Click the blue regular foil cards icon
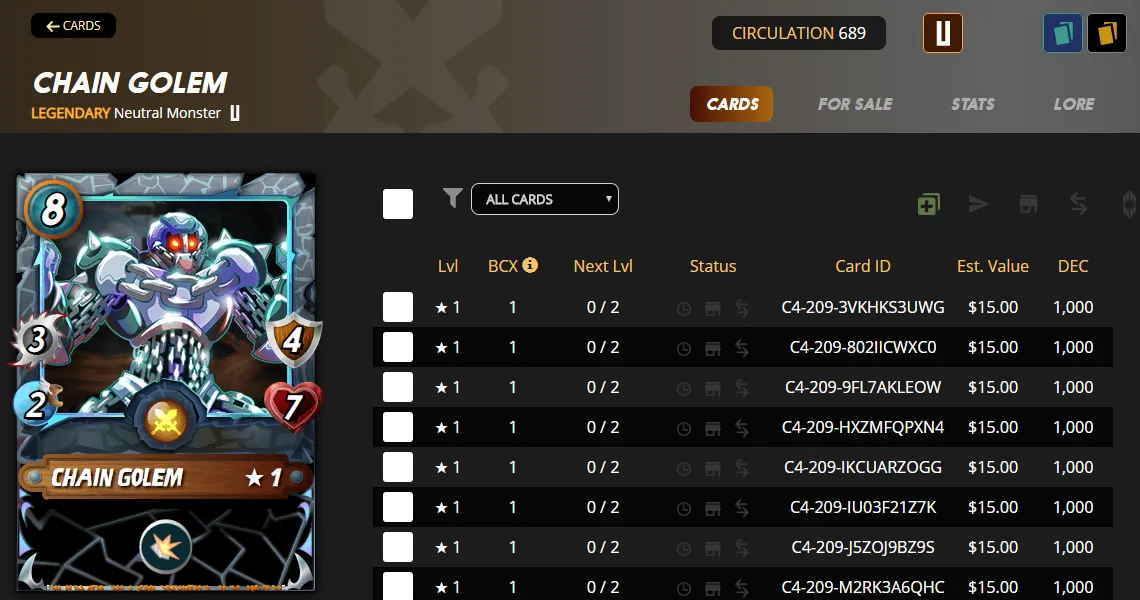The width and height of the screenshot is (1140, 600). click(x=1062, y=33)
